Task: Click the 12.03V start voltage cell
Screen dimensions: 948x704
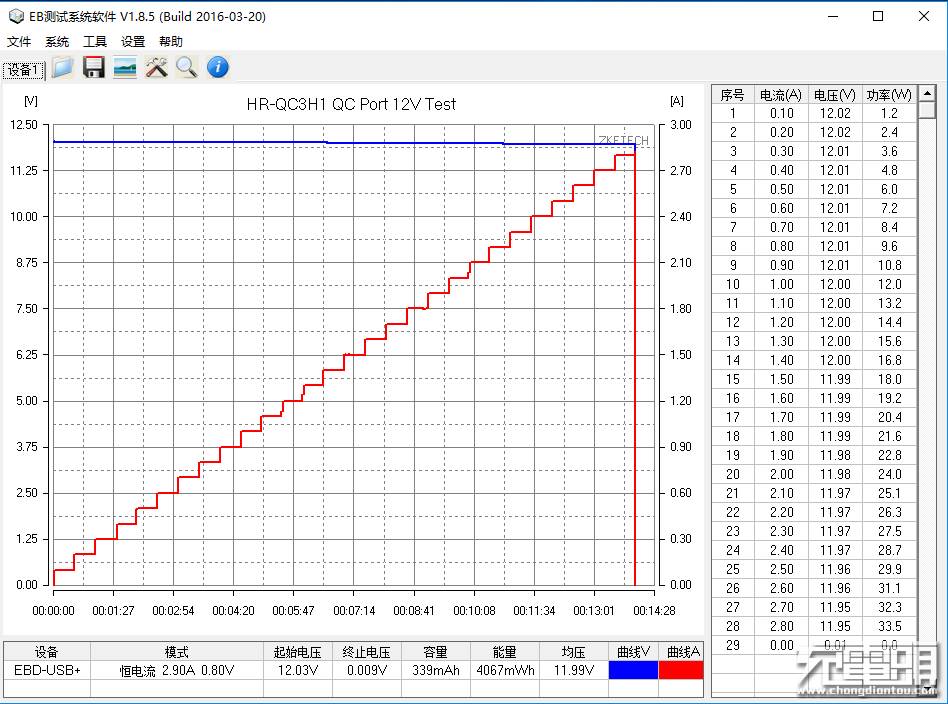Action: (297, 670)
